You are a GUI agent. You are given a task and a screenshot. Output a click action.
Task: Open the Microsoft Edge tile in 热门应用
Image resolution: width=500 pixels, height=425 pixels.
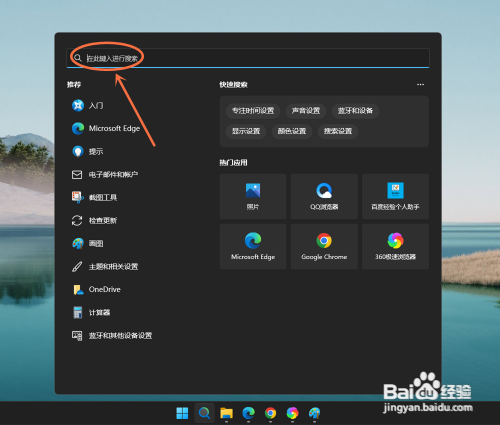click(x=253, y=246)
